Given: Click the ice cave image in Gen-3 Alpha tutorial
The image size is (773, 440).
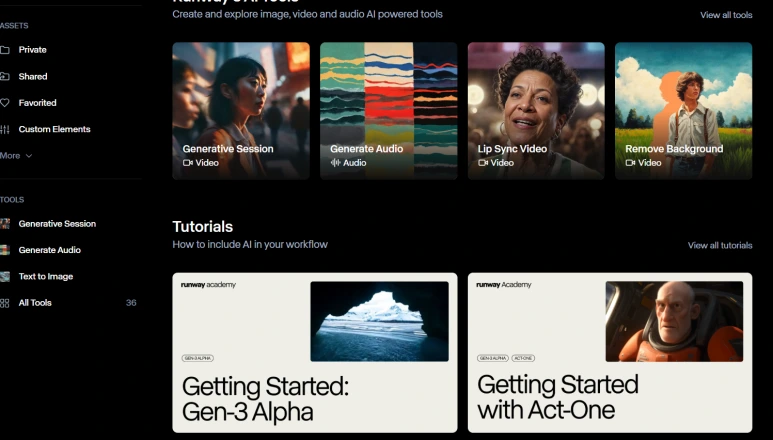Looking at the screenshot, I should (x=379, y=321).
